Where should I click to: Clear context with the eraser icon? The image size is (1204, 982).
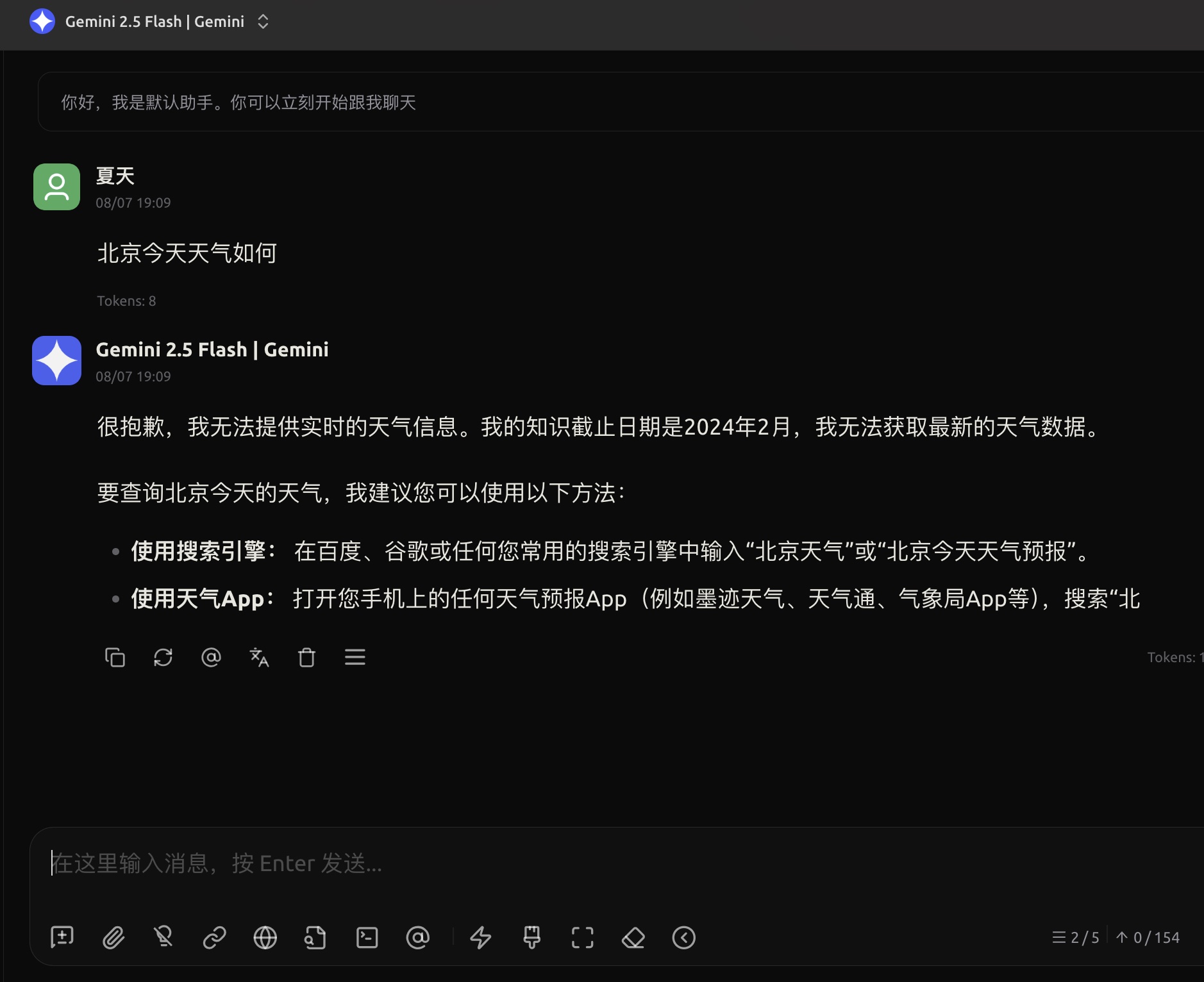coord(633,938)
